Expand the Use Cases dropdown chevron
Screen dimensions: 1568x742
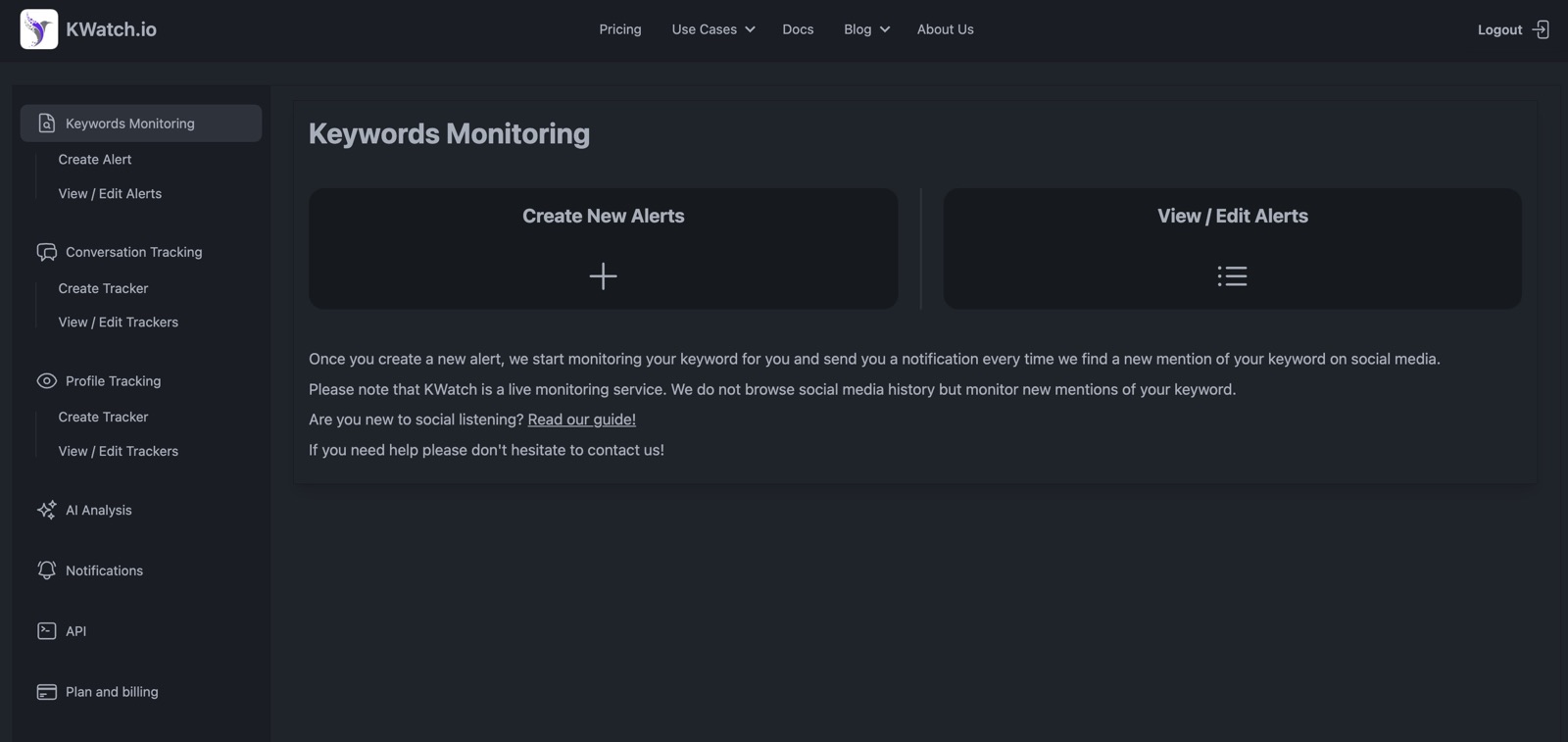(x=750, y=29)
